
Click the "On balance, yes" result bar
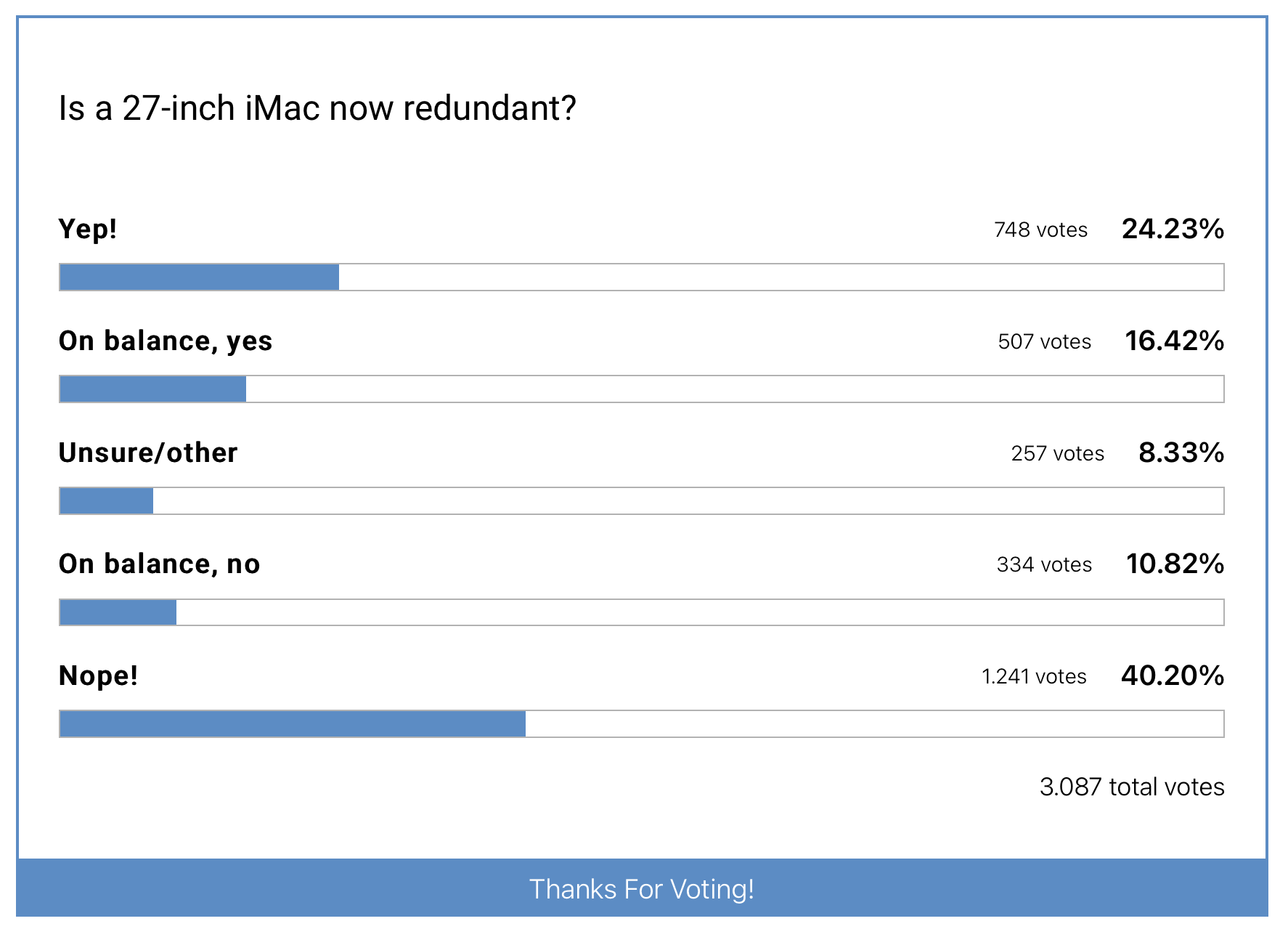[641, 389]
